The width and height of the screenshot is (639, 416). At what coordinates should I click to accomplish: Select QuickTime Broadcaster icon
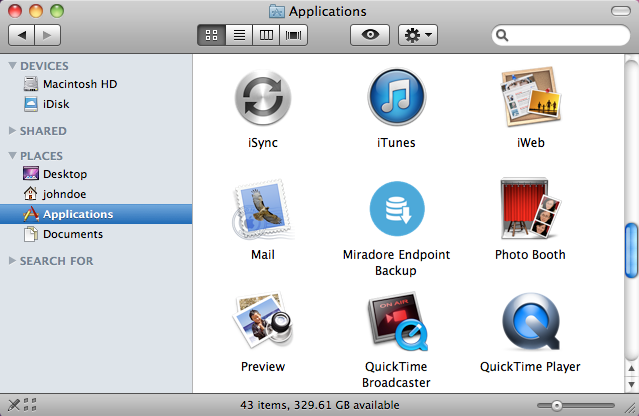[x=397, y=321]
